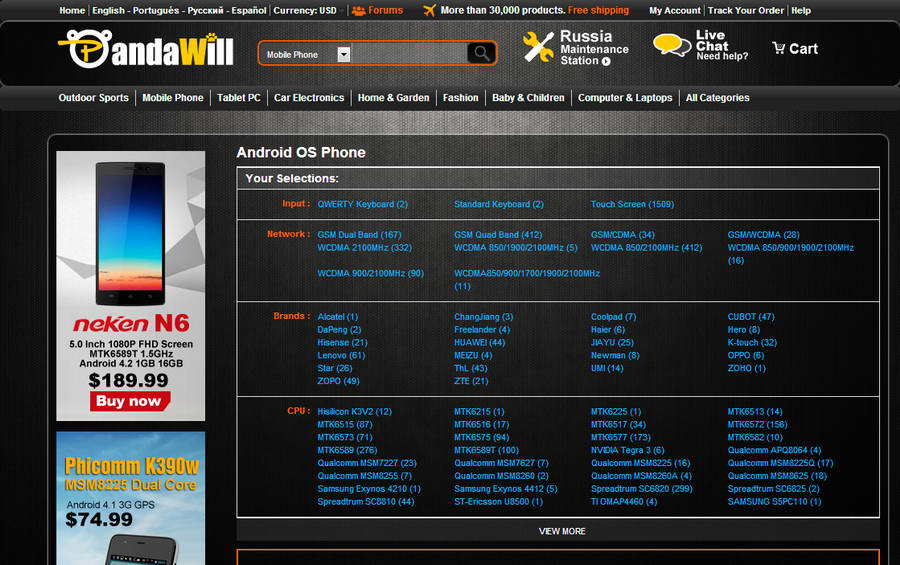Screen dimensions: 900x565
Task: Filter by WCDMA 900/2100MHz (90)
Action: click(x=371, y=273)
